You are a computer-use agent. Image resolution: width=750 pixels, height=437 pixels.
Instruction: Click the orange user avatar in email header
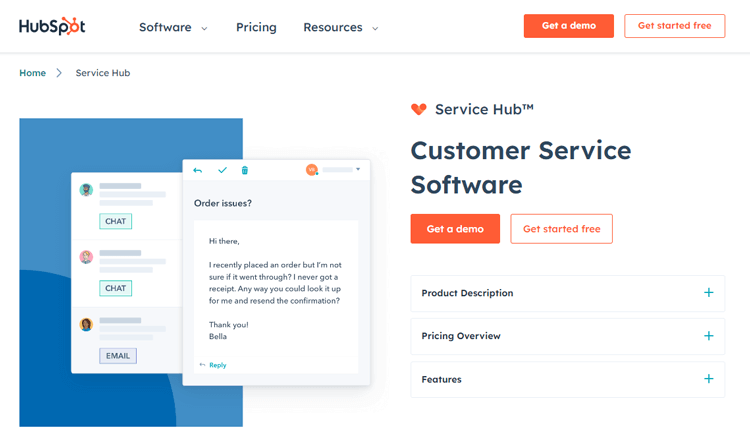(312, 170)
